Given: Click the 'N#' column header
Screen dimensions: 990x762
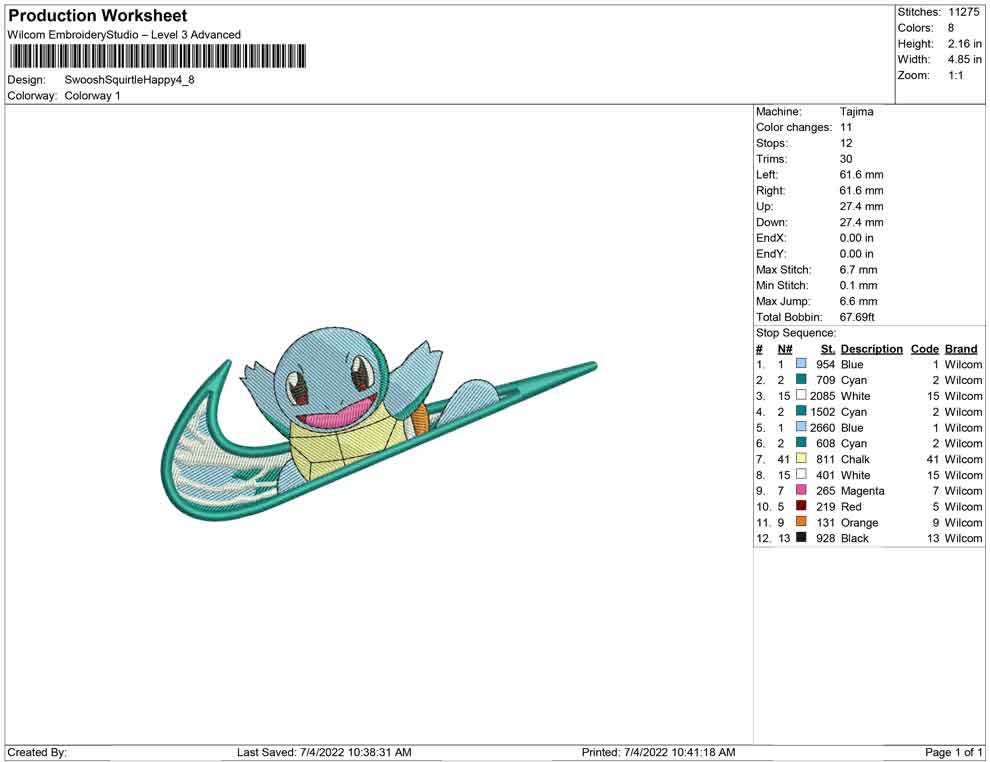Looking at the screenshot, I should (x=785, y=349).
